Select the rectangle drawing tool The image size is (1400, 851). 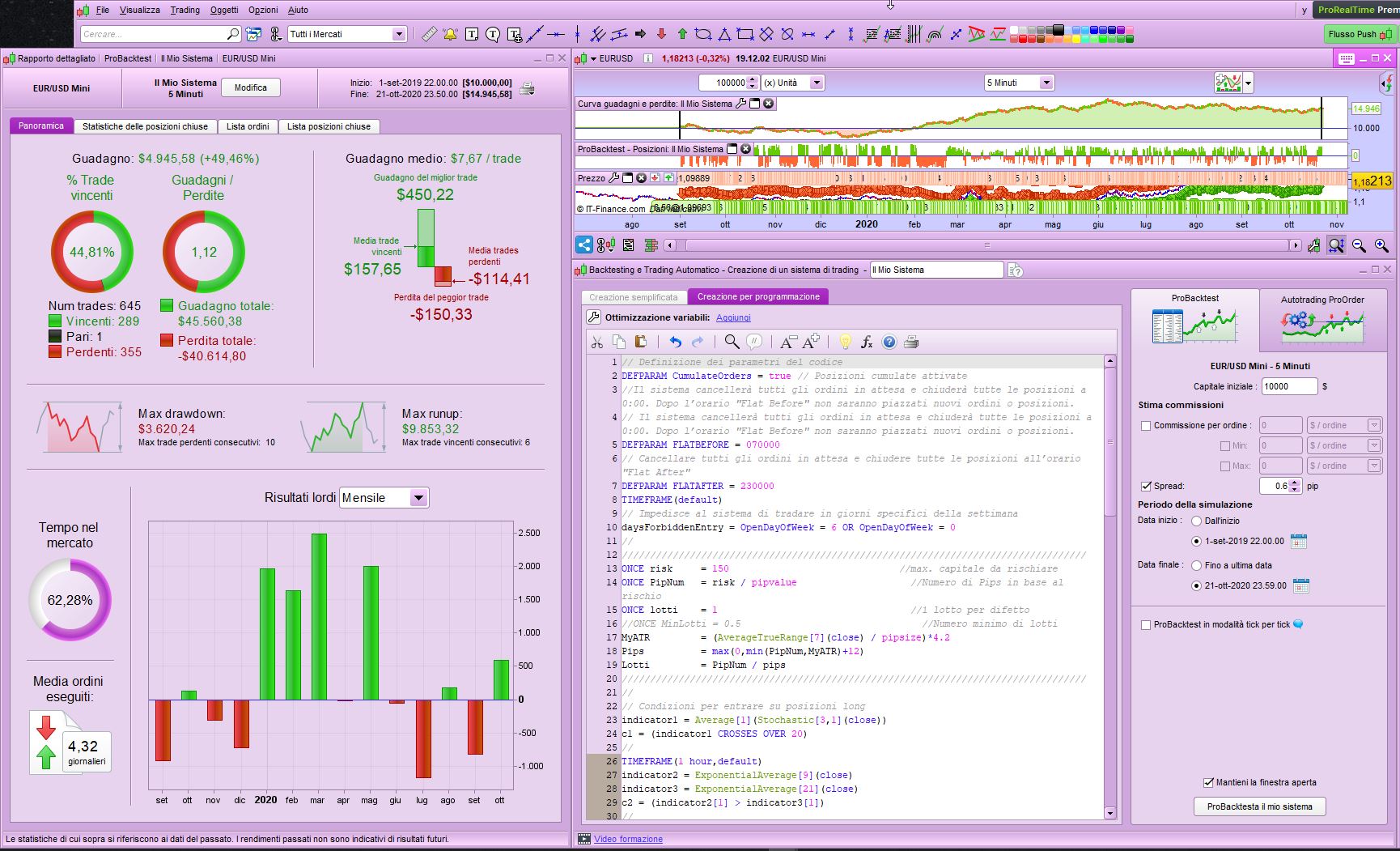click(x=745, y=34)
